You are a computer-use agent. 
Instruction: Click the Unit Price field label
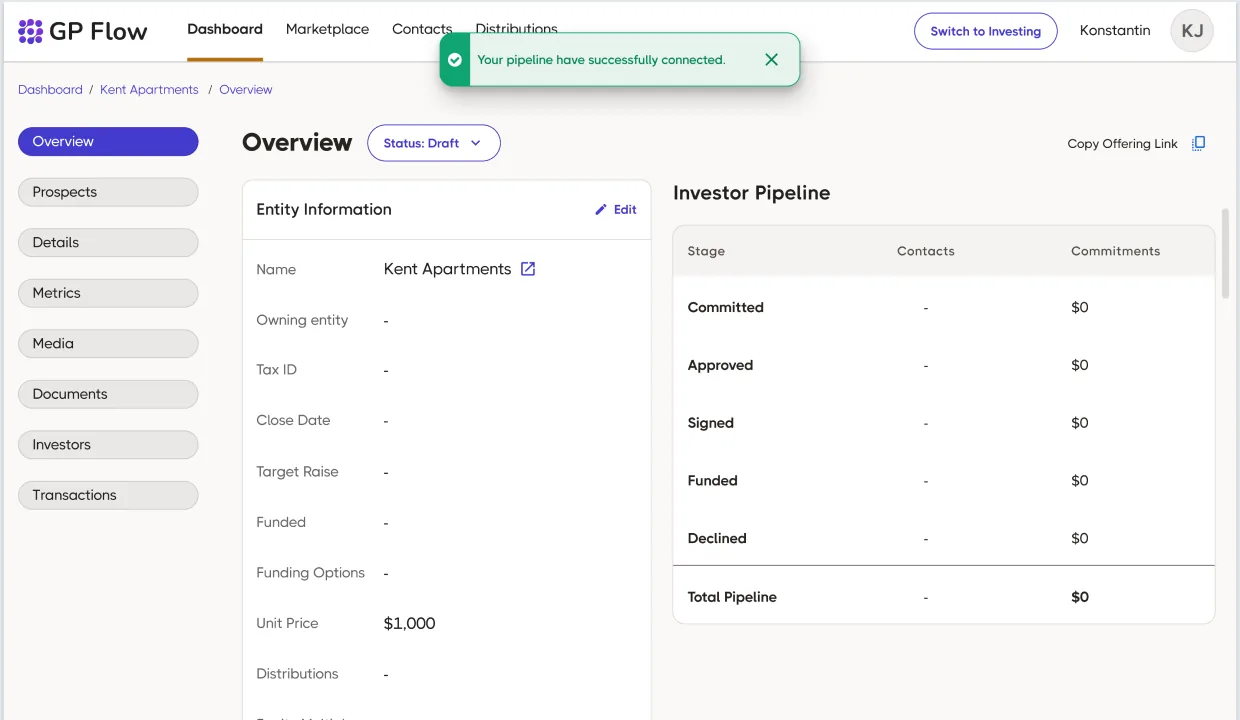pyautogui.click(x=287, y=623)
